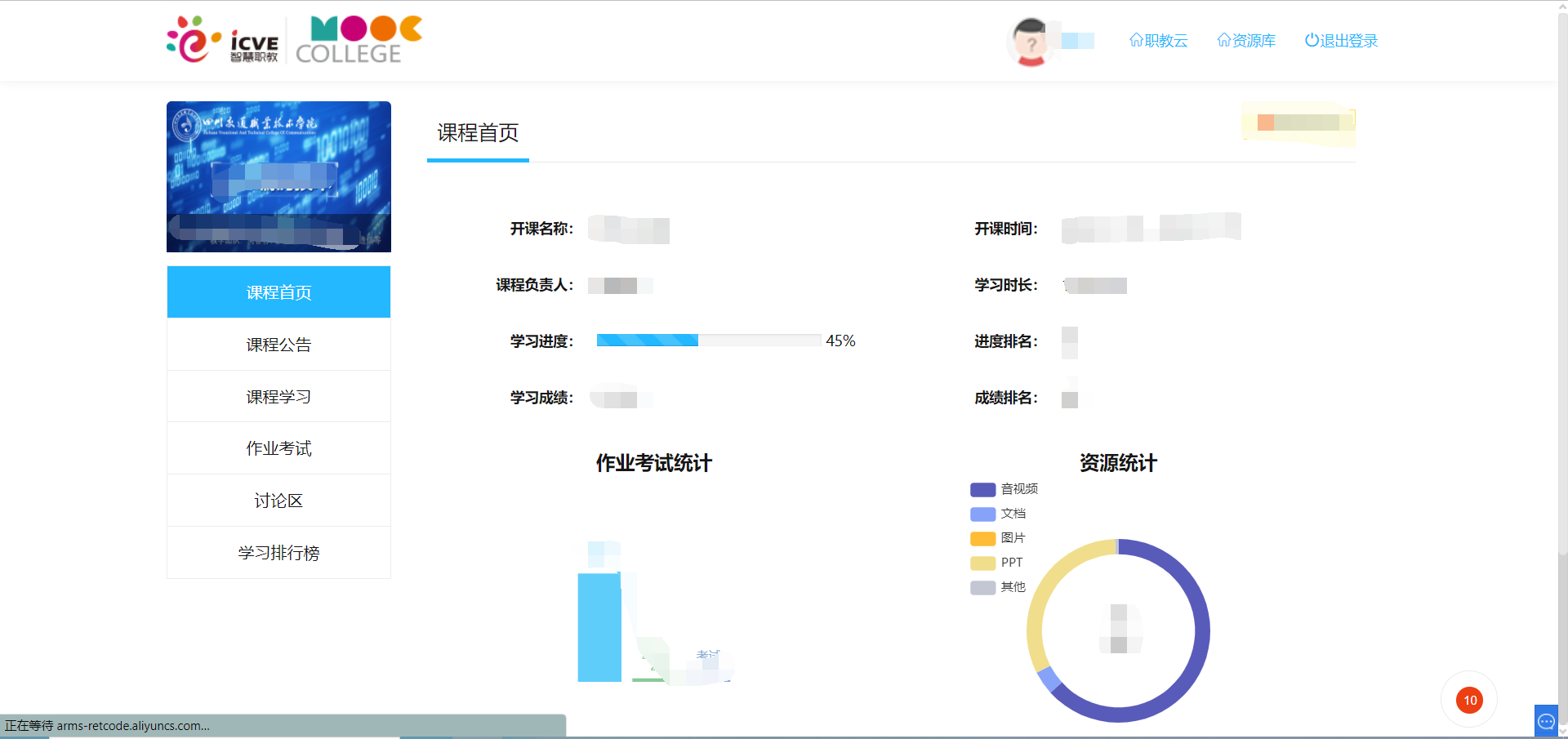1568x739 pixels.
Task: Open 作业考试 in the sidebar
Action: tap(278, 447)
